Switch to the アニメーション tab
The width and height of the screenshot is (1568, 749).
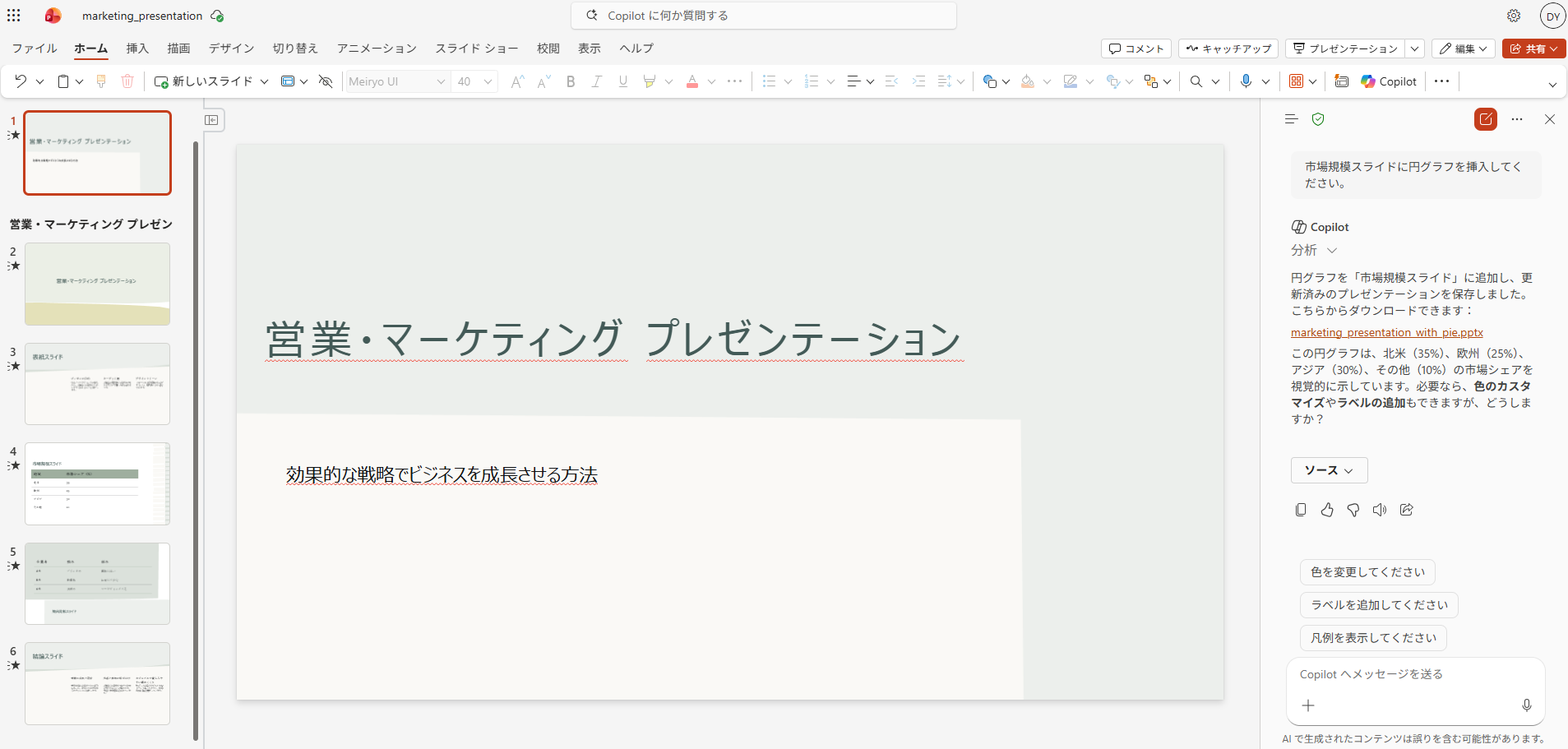pos(377,49)
